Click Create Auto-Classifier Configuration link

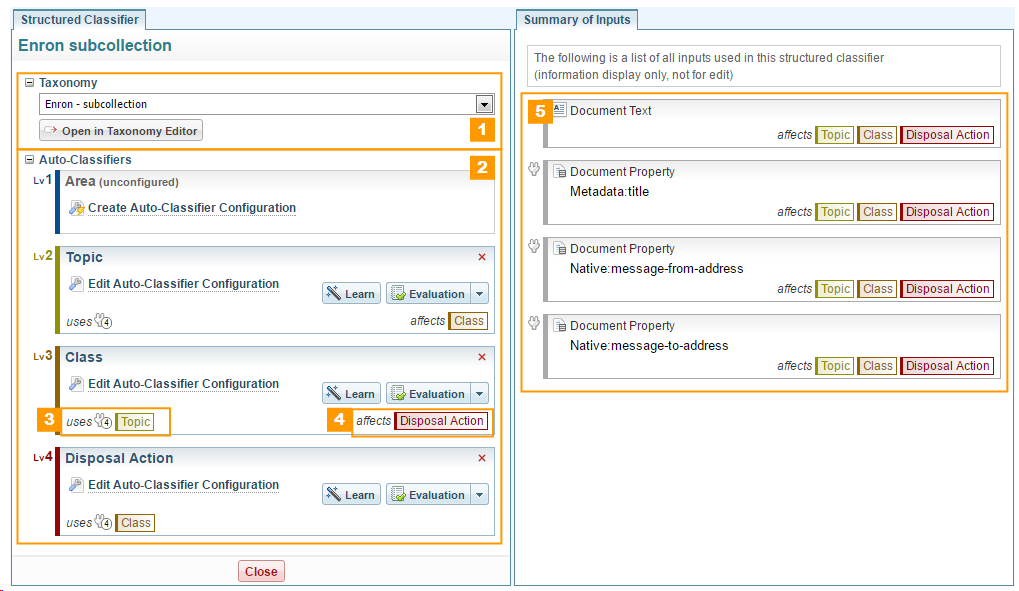(x=192, y=208)
